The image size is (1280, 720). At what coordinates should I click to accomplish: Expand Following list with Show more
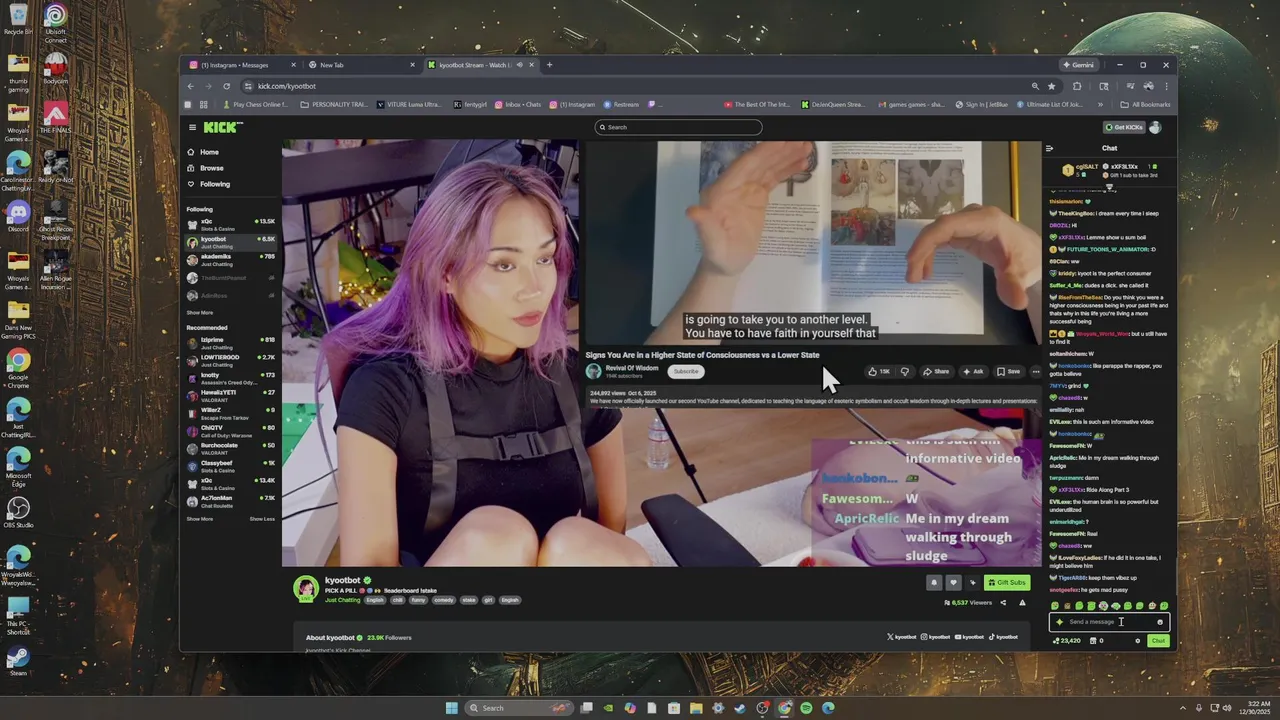pos(200,312)
